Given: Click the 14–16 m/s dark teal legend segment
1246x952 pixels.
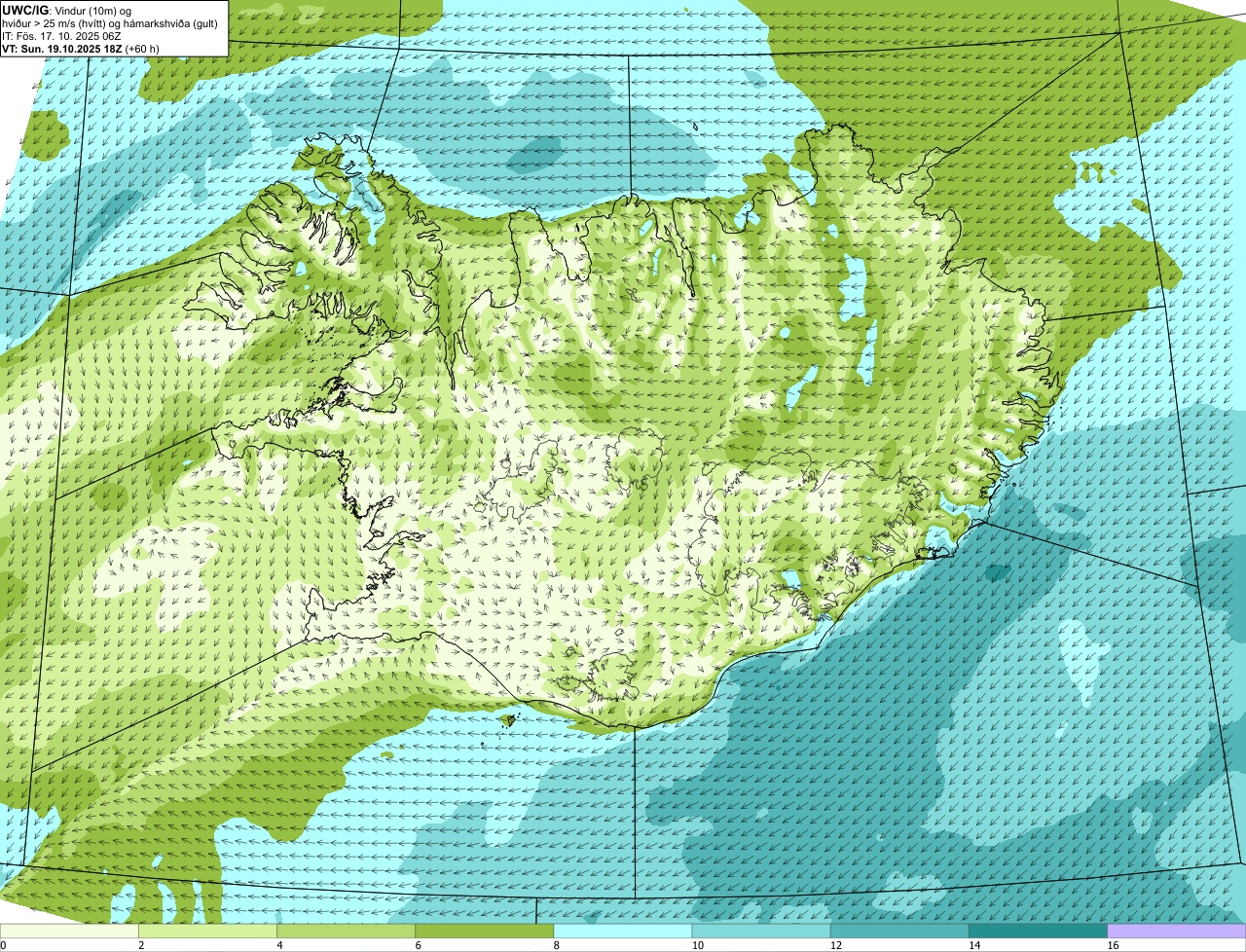Looking at the screenshot, I should click(x=1038, y=931).
